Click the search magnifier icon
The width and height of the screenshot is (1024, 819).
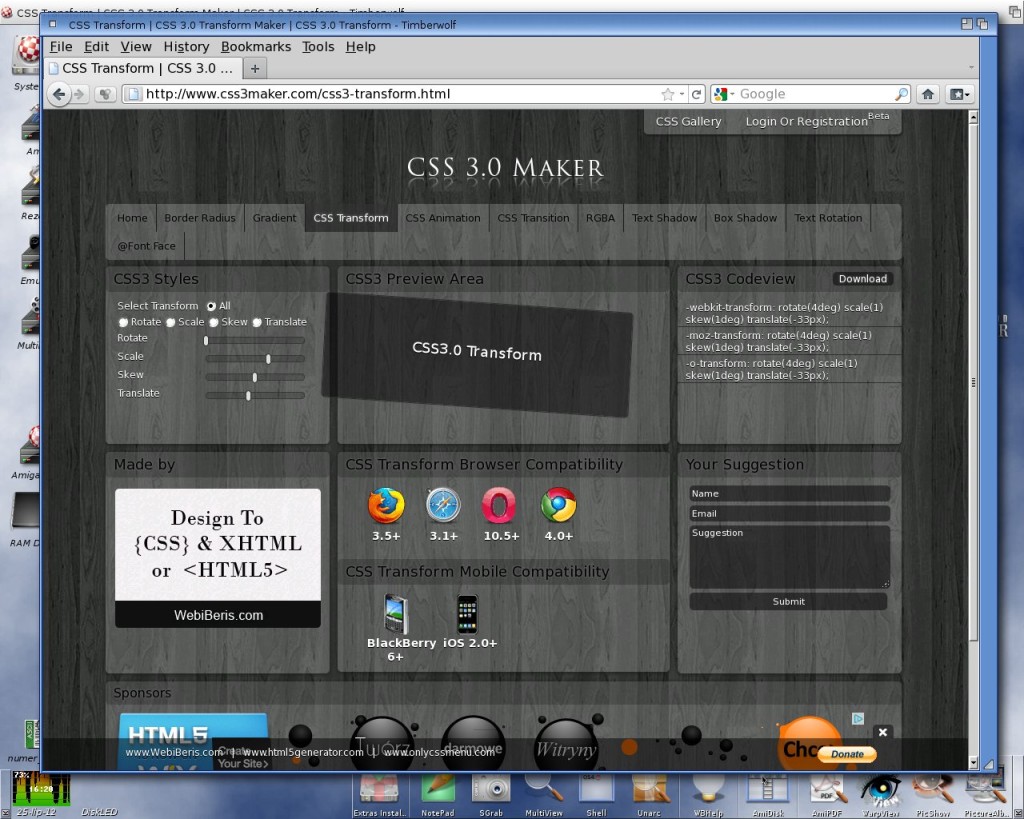[901, 94]
